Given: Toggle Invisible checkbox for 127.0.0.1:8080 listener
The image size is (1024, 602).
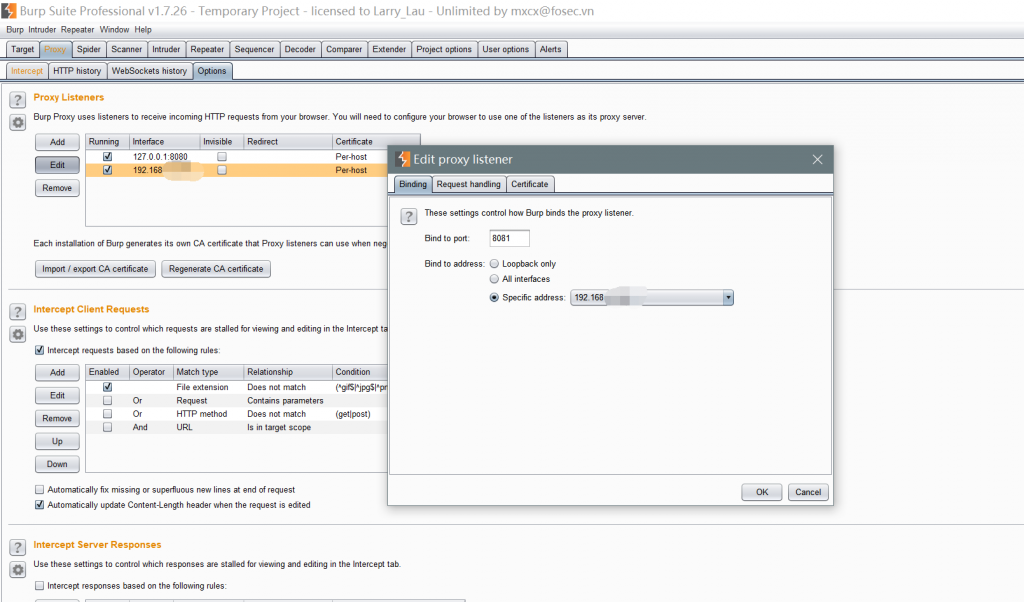Looking at the screenshot, I should (x=222, y=157).
